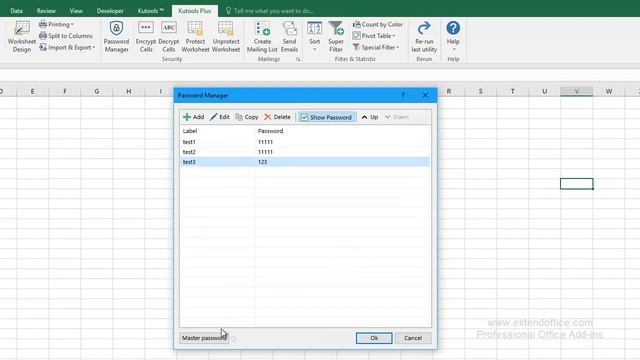The width and height of the screenshot is (640, 360).
Task: Open the Printing dropdown
Action: pyautogui.click(x=56, y=24)
